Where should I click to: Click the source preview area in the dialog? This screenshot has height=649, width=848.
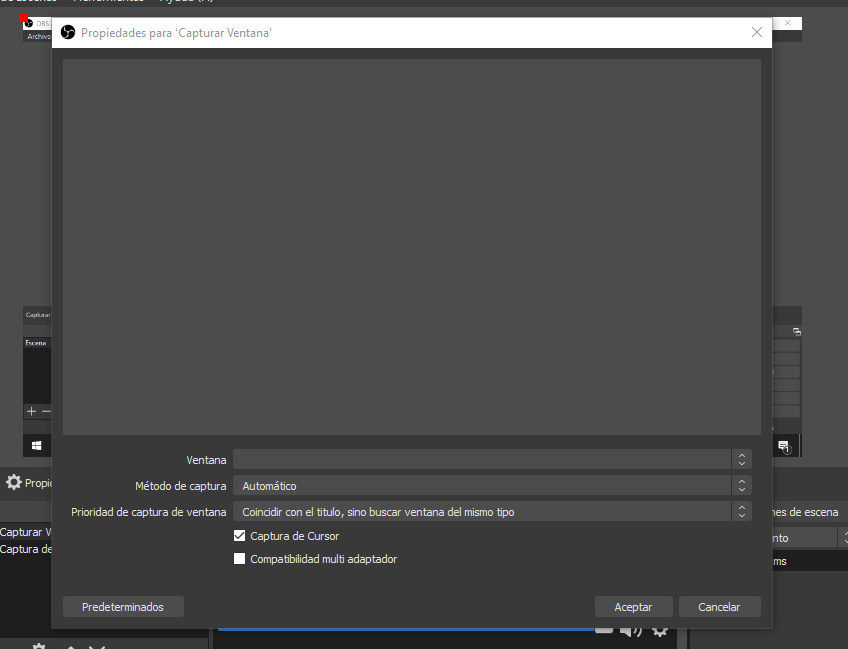tap(412, 247)
